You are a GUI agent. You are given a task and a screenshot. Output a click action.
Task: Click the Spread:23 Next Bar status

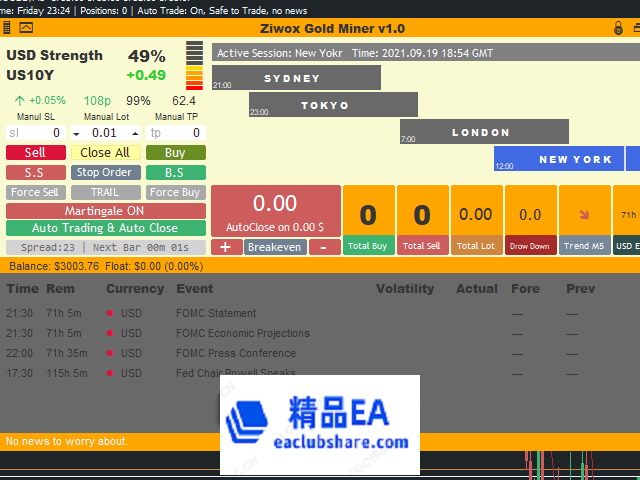coord(106,247)
